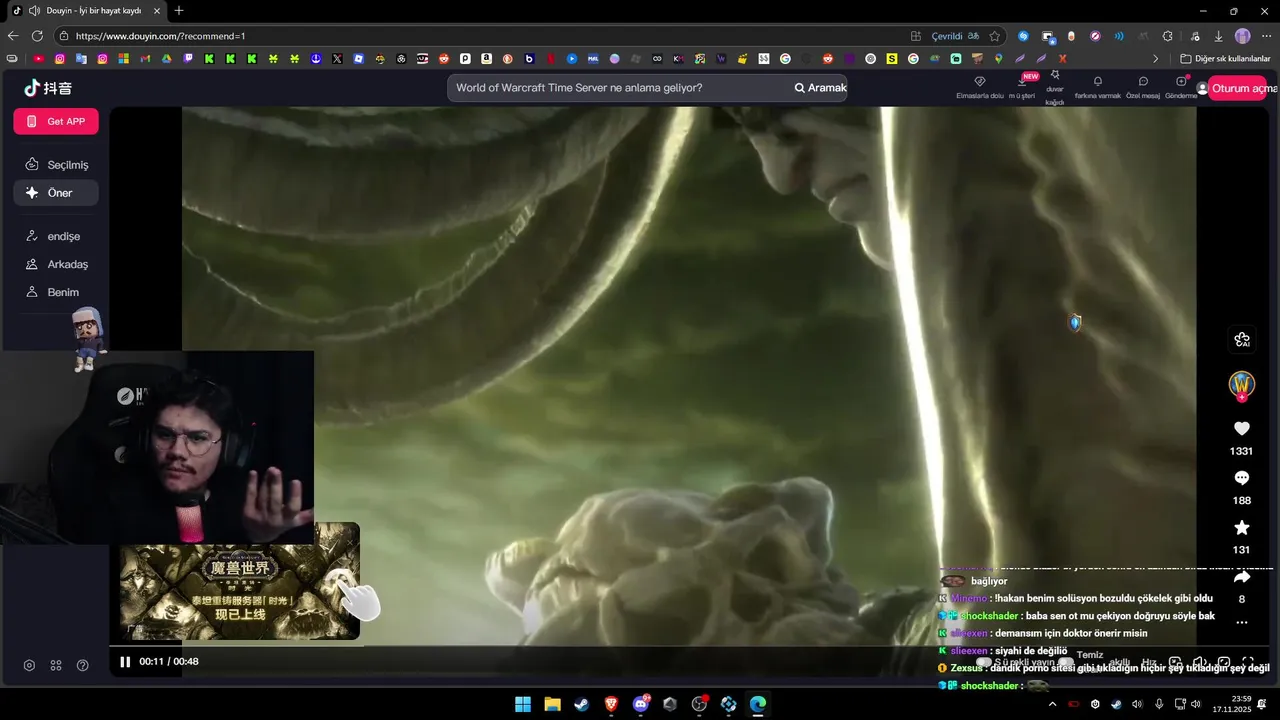Favorite the video with star icon
The height and width of the screenshot is (720, 1280).
(1241, 527)
